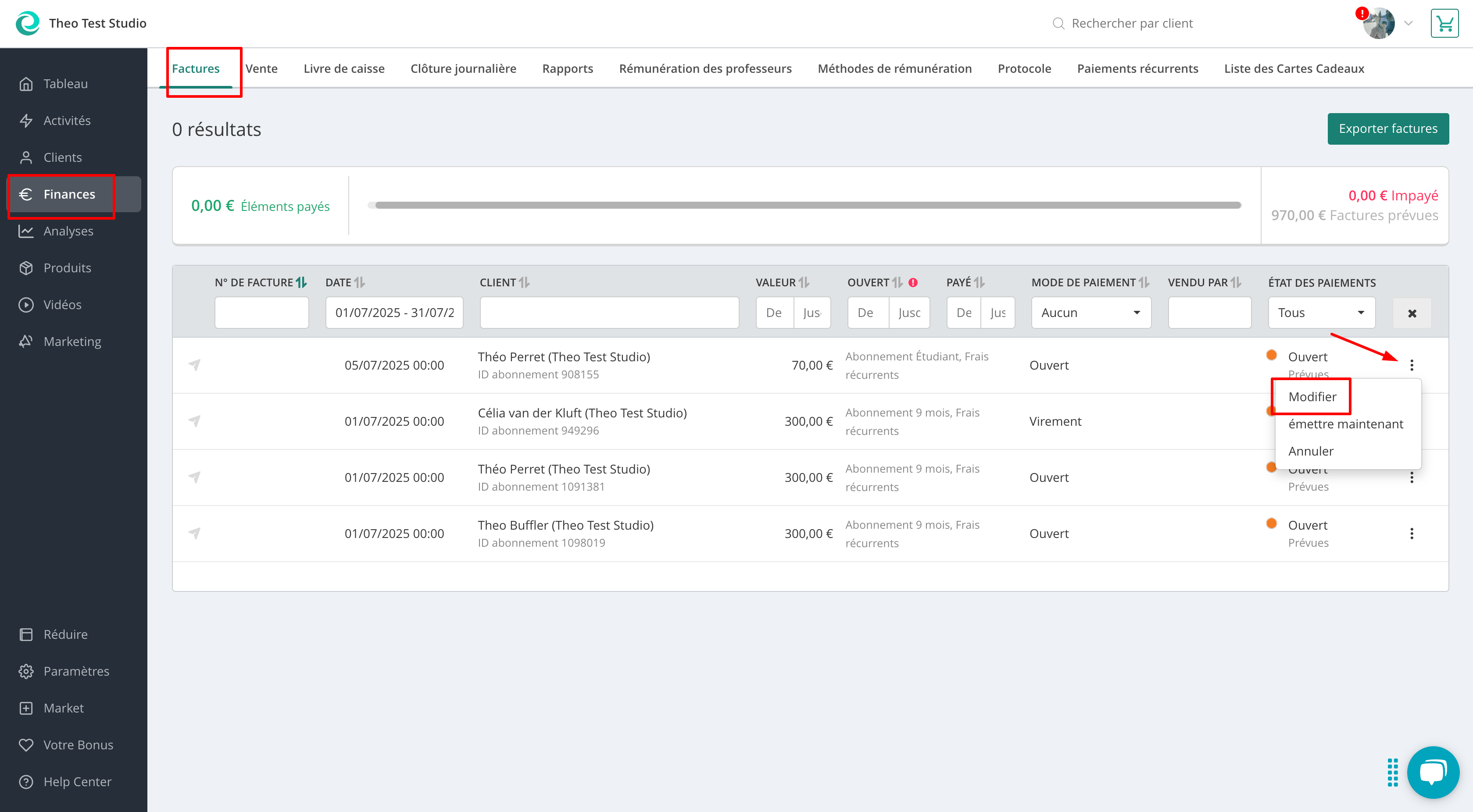This screenshot has height=812, width=1473.
Task: Send icon on Theo Buffler invoice row
Action: (x=194, y=533)
